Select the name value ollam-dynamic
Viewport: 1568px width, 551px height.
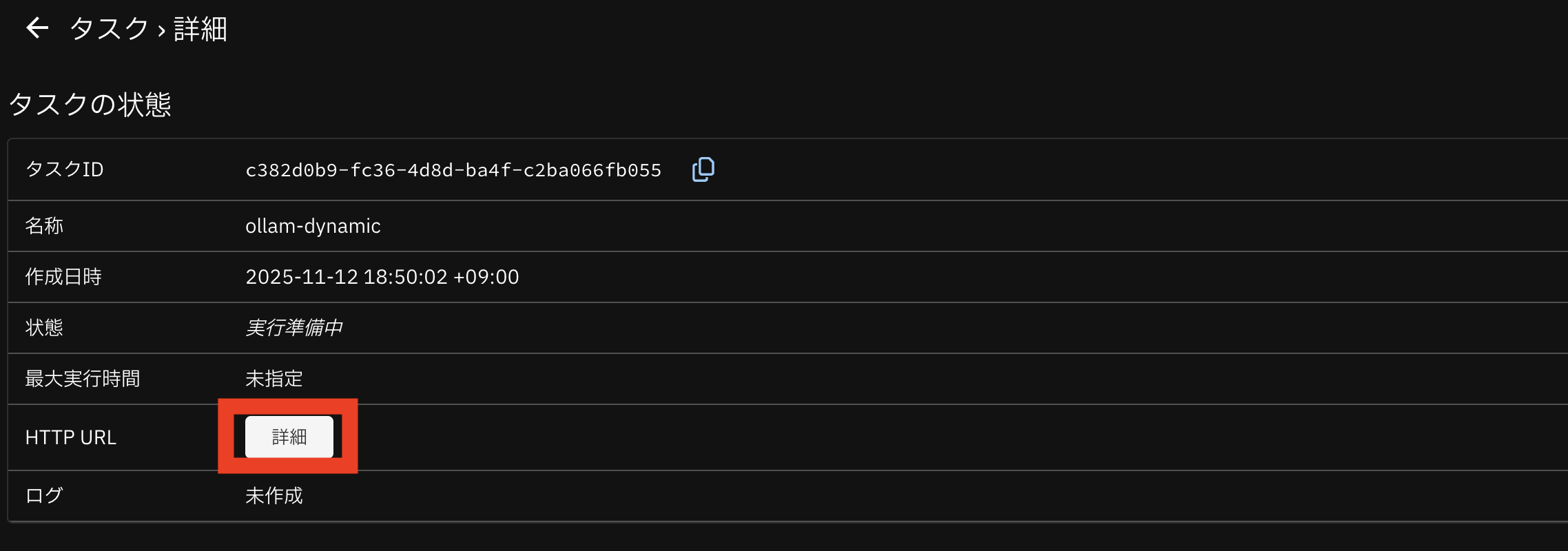tap(313, 226)
